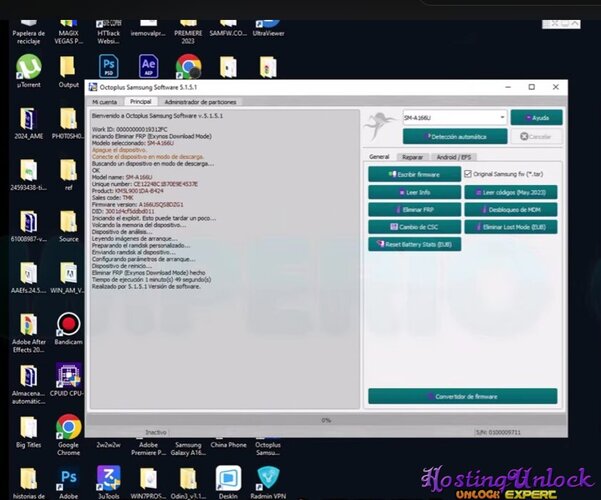Image resolution: width=601 pixels, height=500 pixels.
Task: Launch Radmin VPN desktop shortcut
Action: point(268,482)
